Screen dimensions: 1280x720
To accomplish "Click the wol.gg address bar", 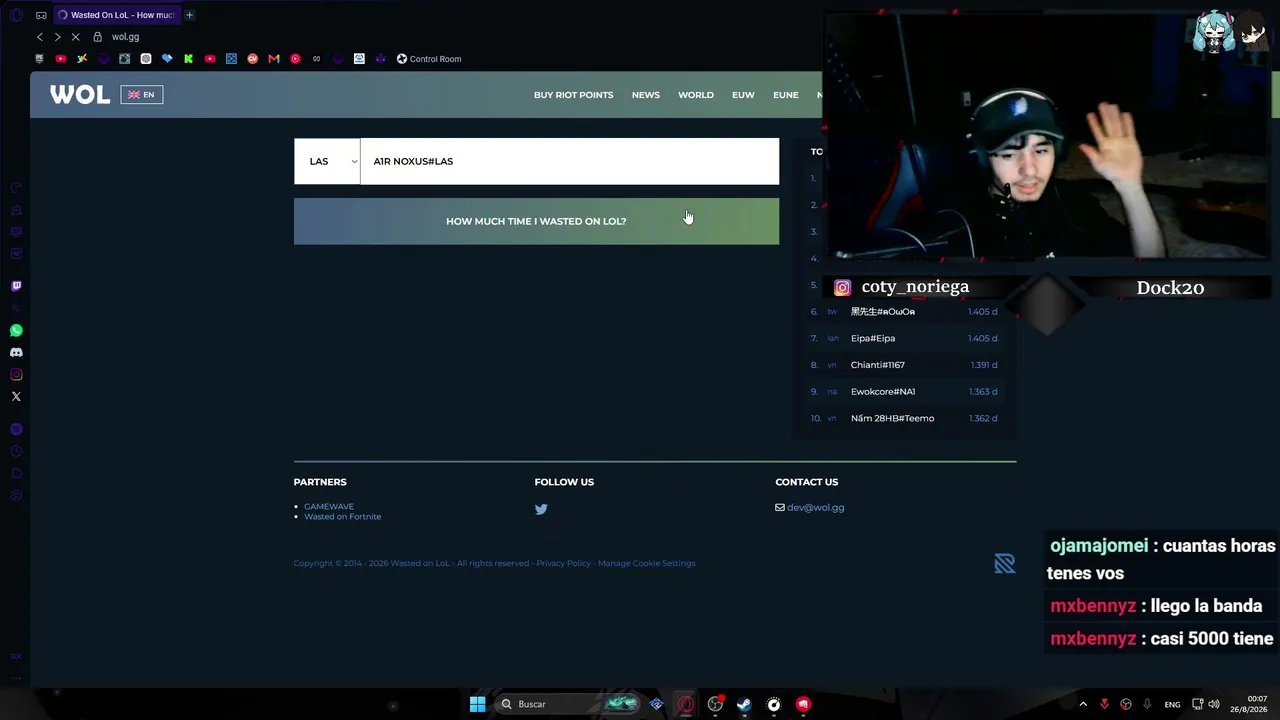I will click(x=125, y=37).
